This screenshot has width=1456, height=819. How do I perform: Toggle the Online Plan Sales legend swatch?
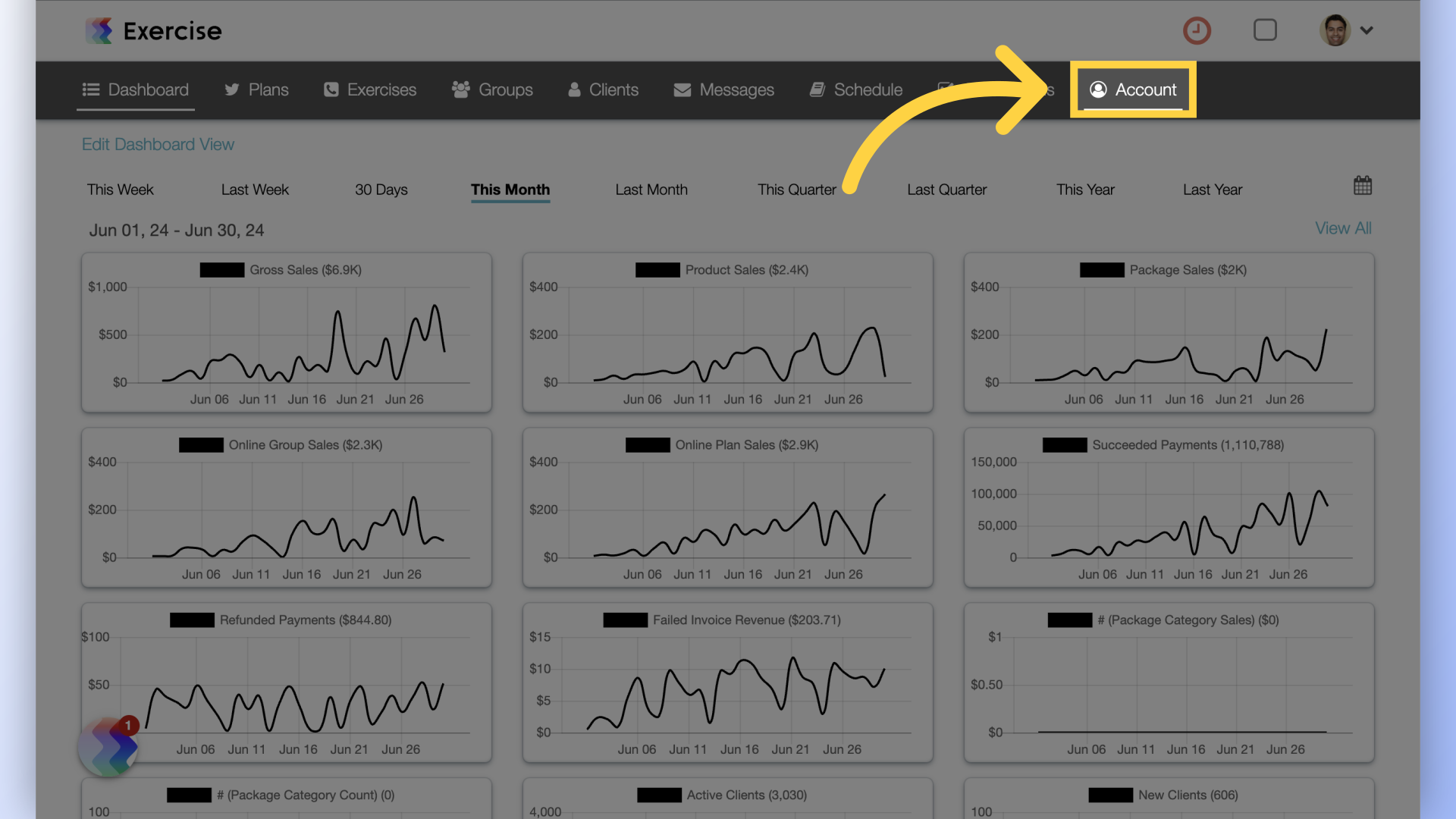pyautogui.click(x=648, y=445)
